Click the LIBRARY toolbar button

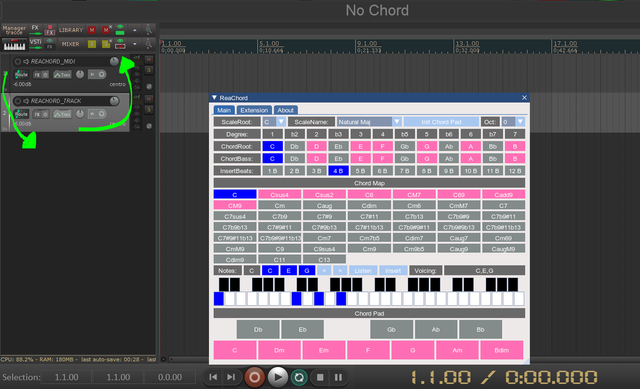(71, 30)
